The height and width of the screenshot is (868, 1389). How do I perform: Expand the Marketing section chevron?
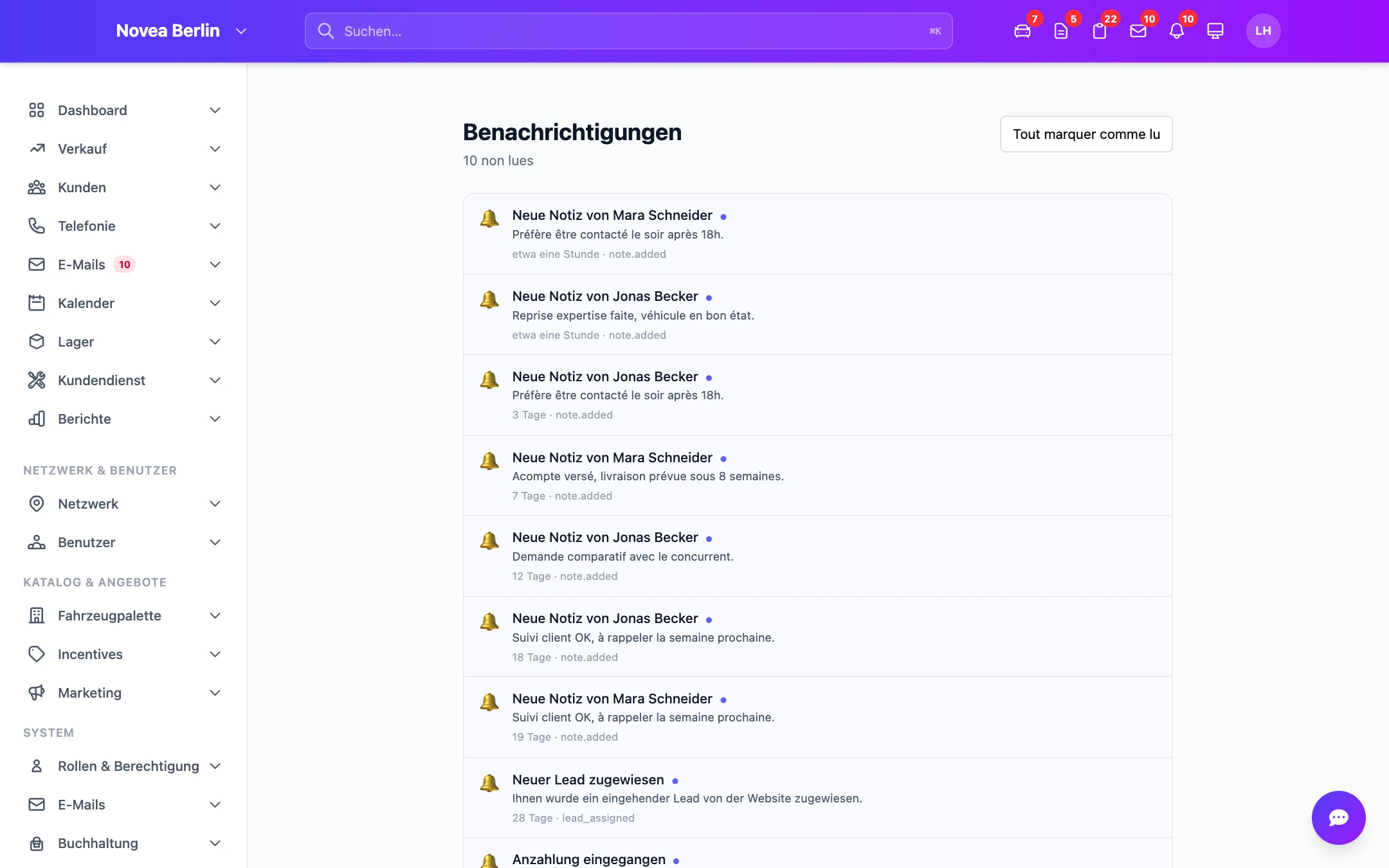click(215, 693)
